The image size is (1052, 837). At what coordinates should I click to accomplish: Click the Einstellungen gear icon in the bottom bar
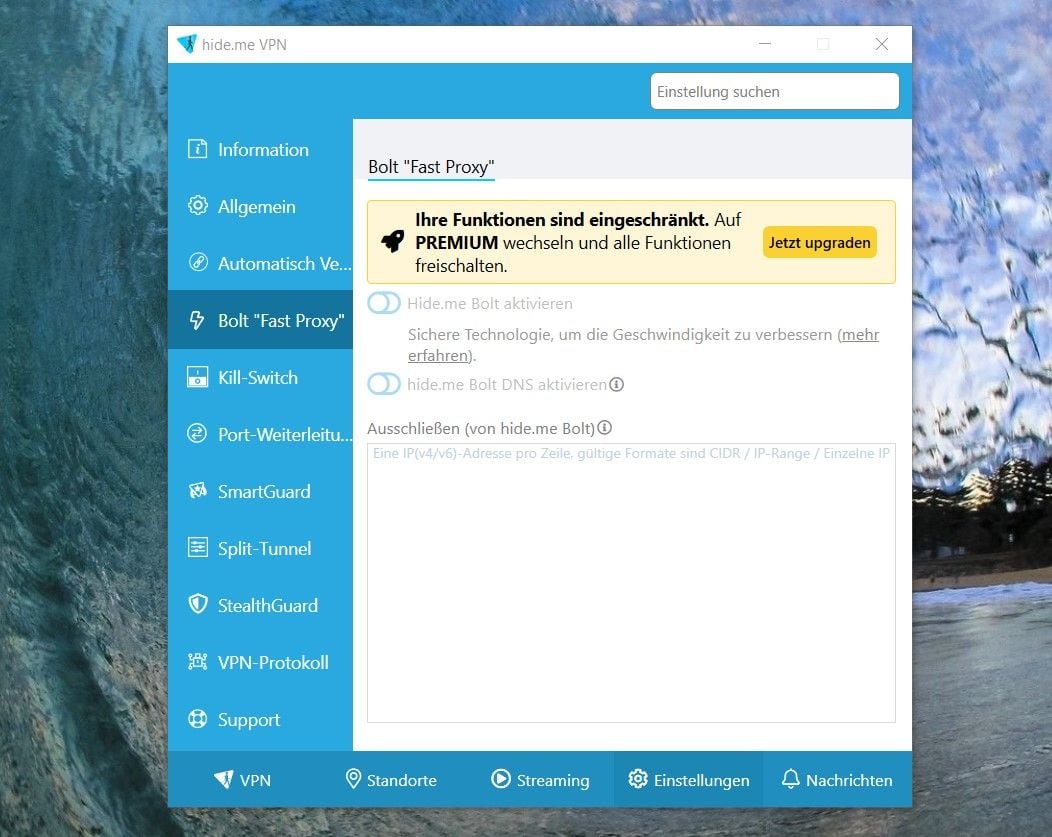tap(638, 779)
